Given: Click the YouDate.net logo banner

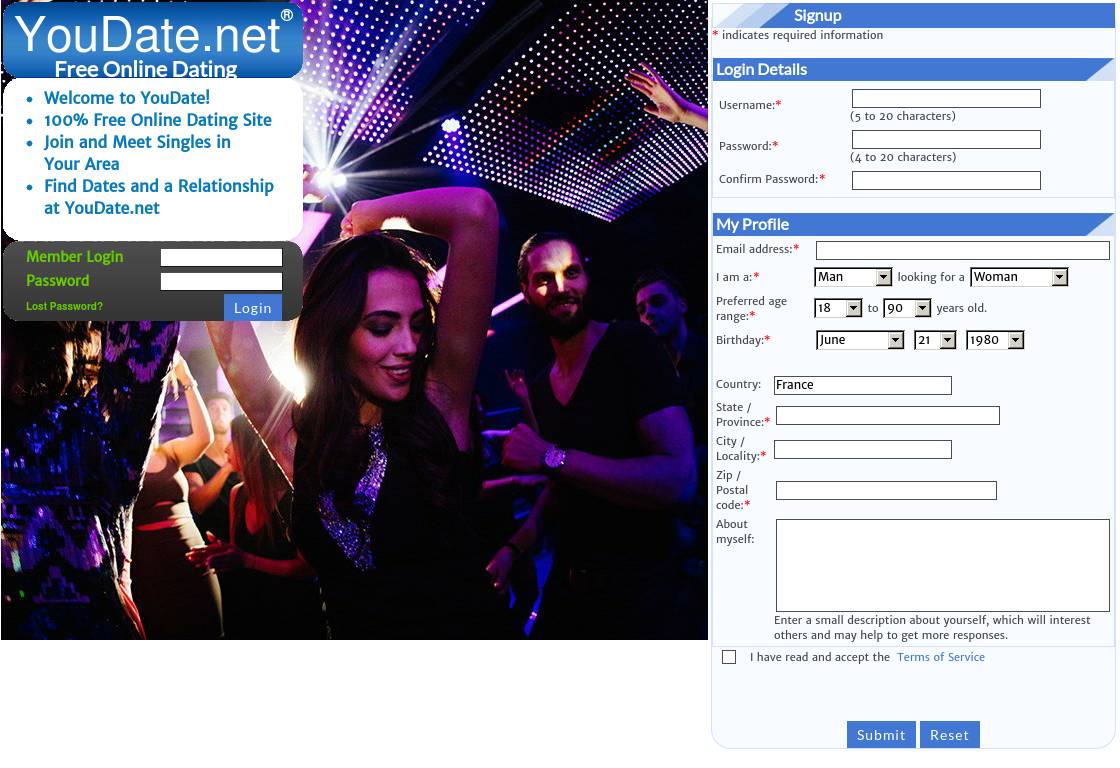Looking at the screenshot, I should click(x=152, y=41).
